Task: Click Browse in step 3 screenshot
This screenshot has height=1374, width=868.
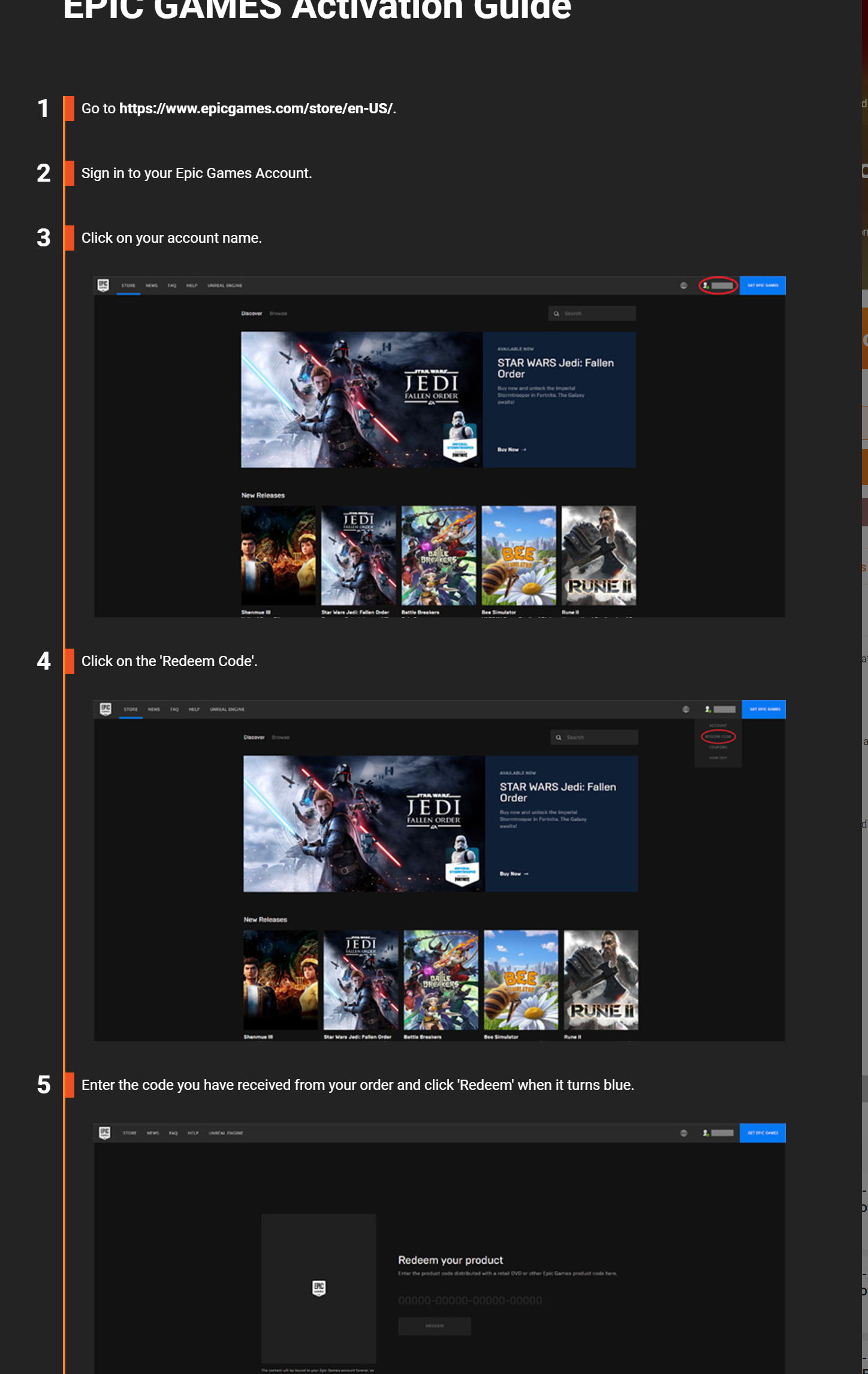Action: click(x=278, y=314)
